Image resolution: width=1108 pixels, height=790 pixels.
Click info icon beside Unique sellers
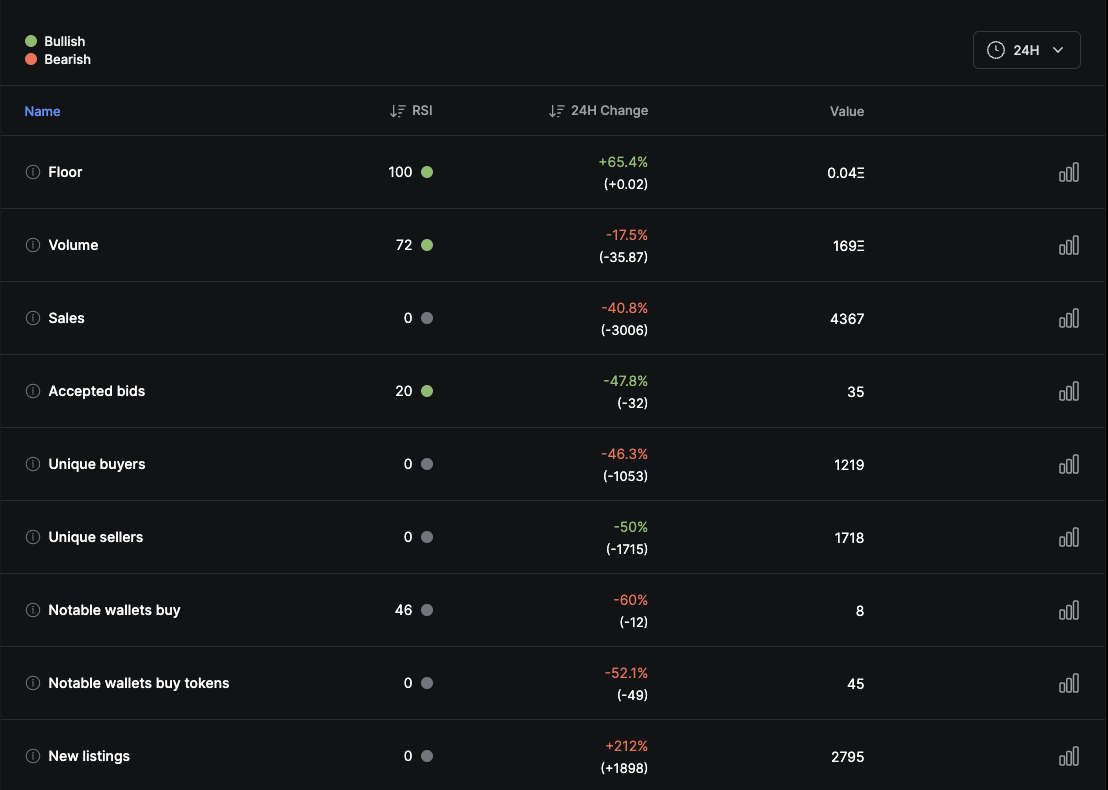pyautogui.click(x=32, y=537)
